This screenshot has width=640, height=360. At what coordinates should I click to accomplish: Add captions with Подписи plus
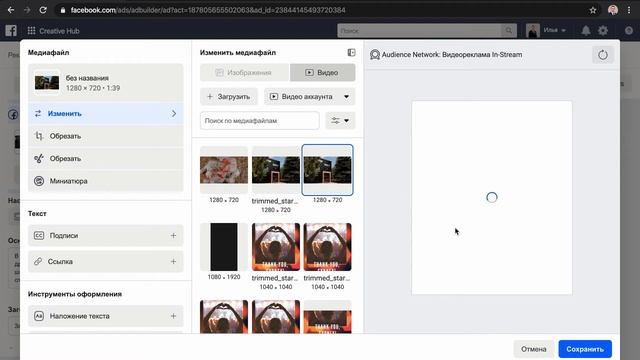[173, 236]
